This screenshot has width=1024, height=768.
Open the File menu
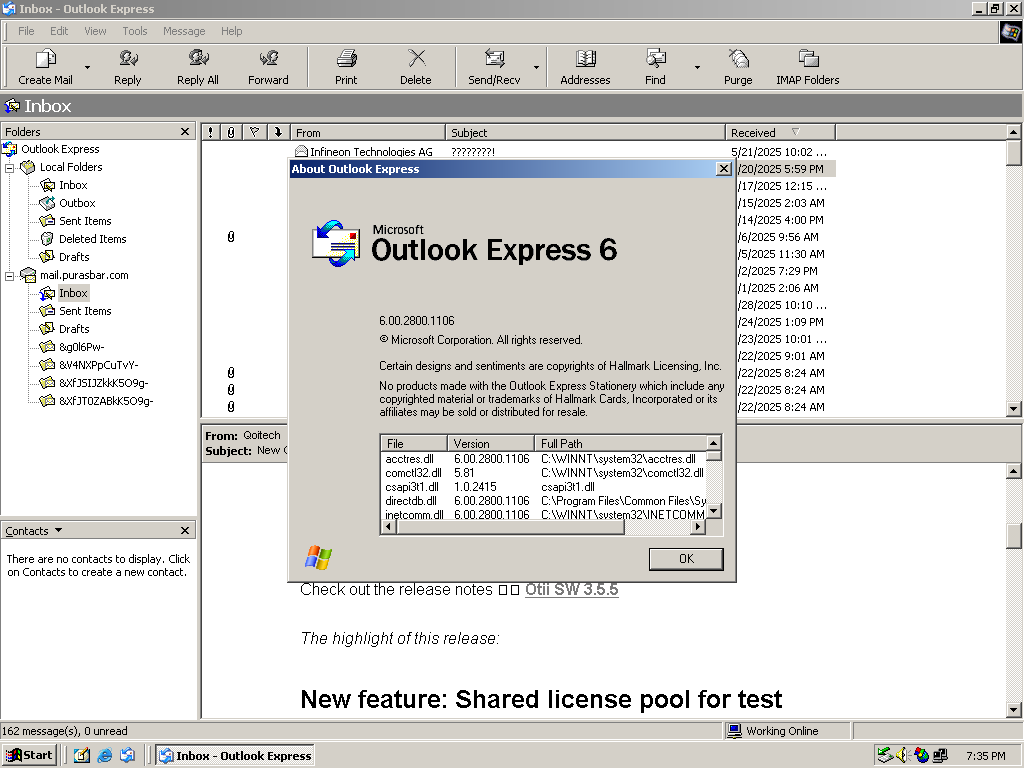click(x=26, y=31)
